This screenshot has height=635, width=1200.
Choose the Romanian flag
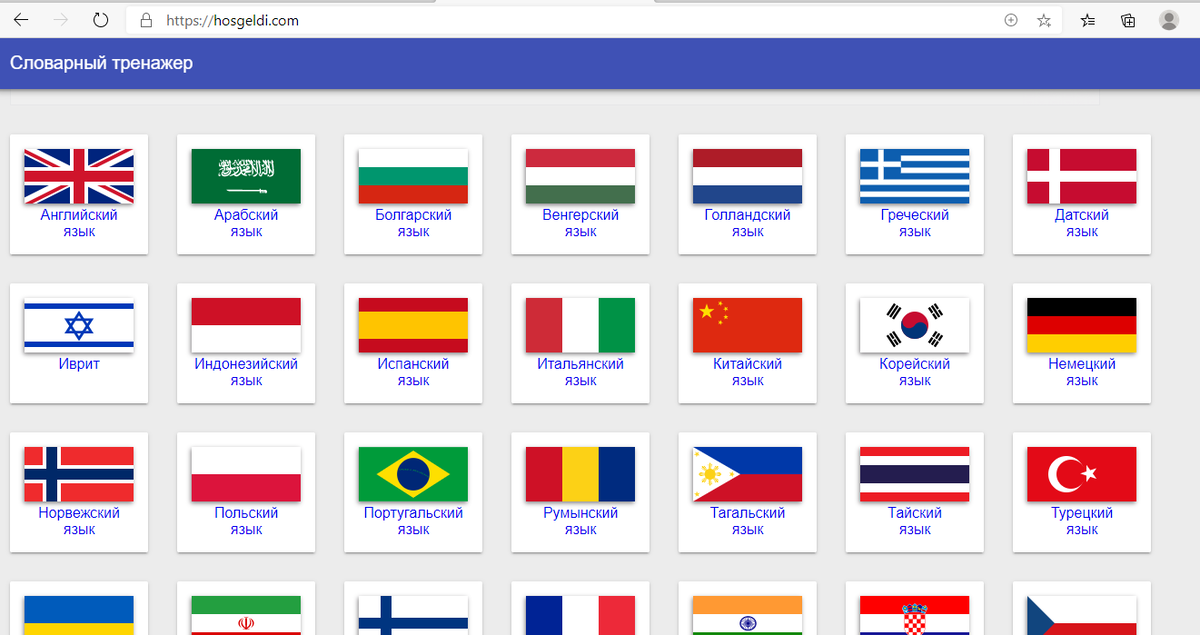[580, 474]
